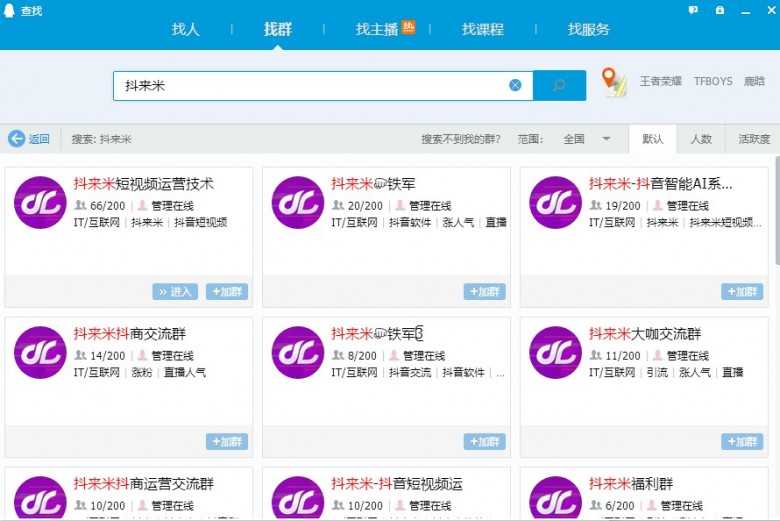Screen dimensions: 780x521
Task: Minimize the 查找 window
Action: point(745,10)
